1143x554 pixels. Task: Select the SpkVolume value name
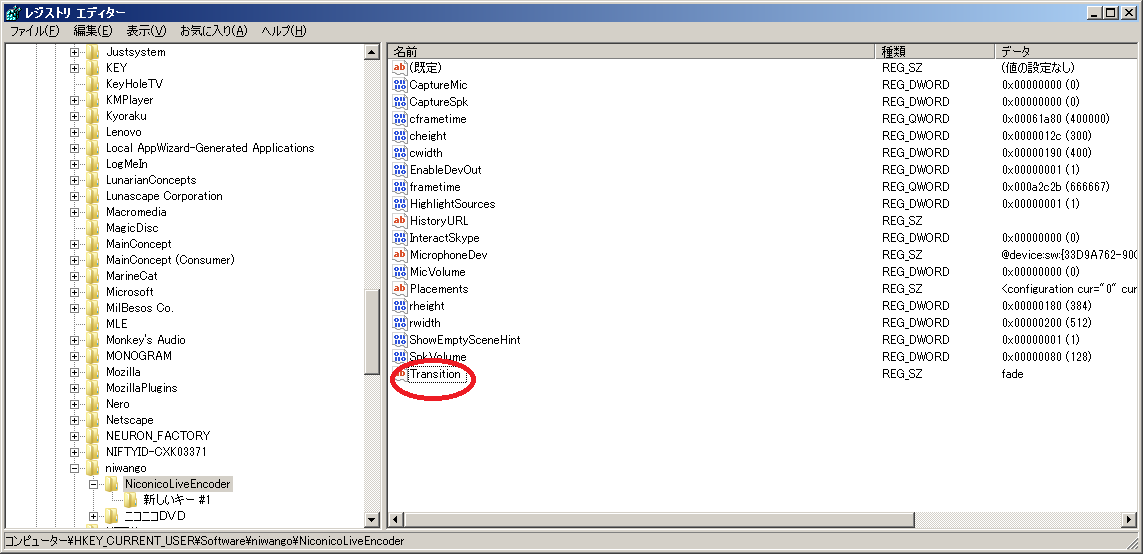click(x=438, y=356)
